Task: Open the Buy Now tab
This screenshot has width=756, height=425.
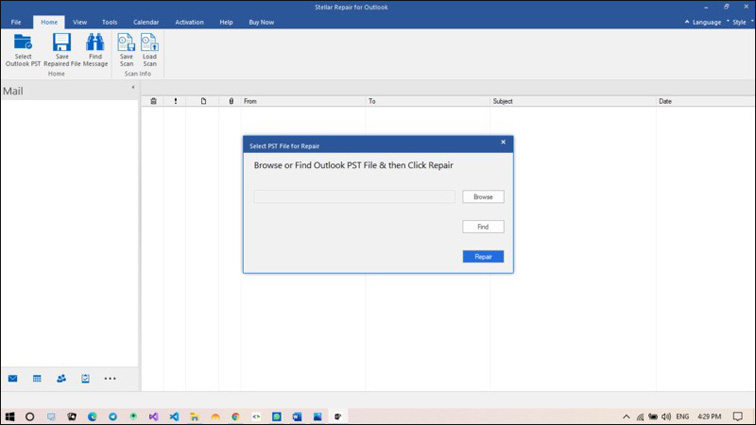Action: 261,22
